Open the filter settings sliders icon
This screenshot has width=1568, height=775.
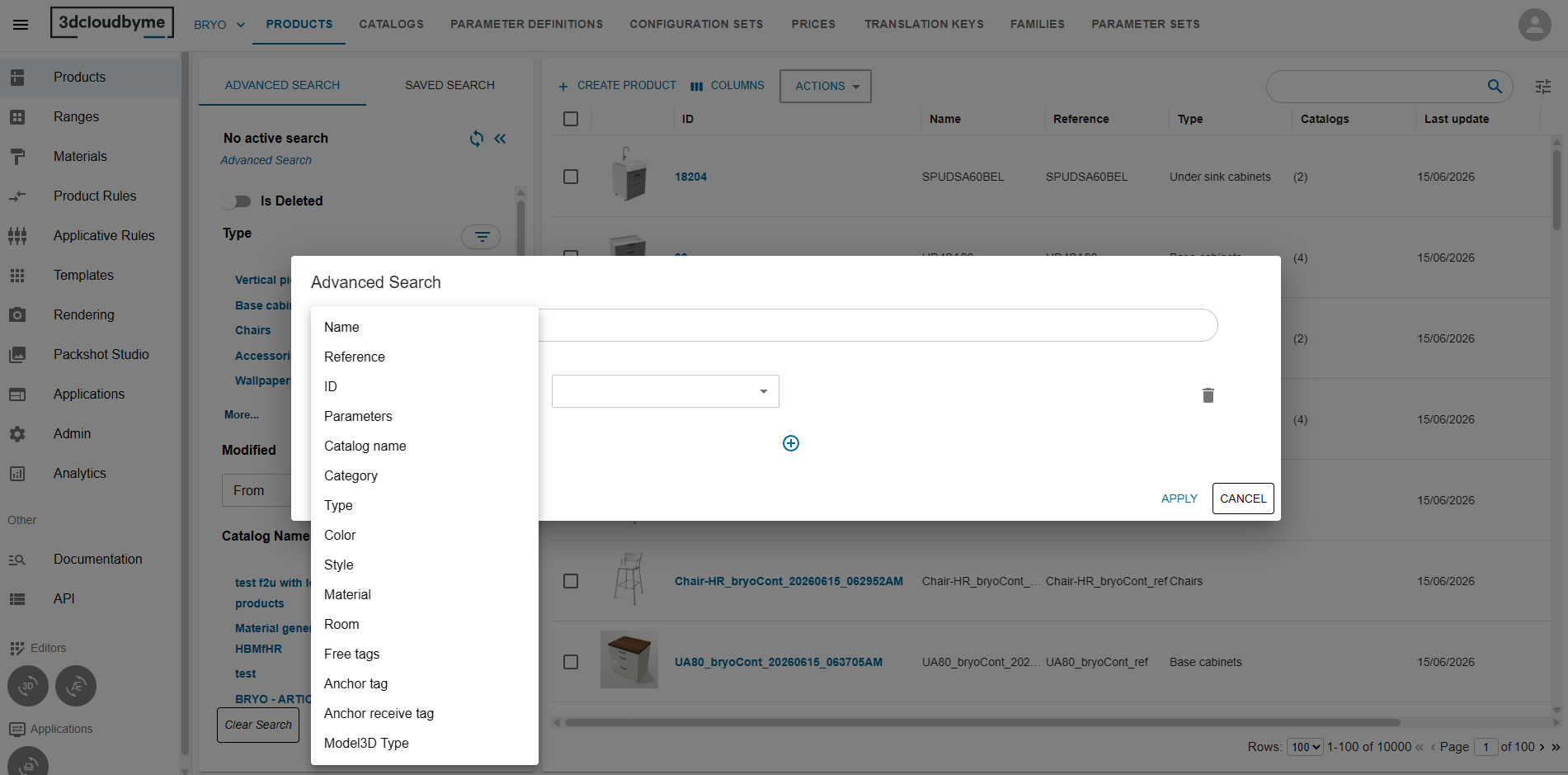coord(1543,86)
